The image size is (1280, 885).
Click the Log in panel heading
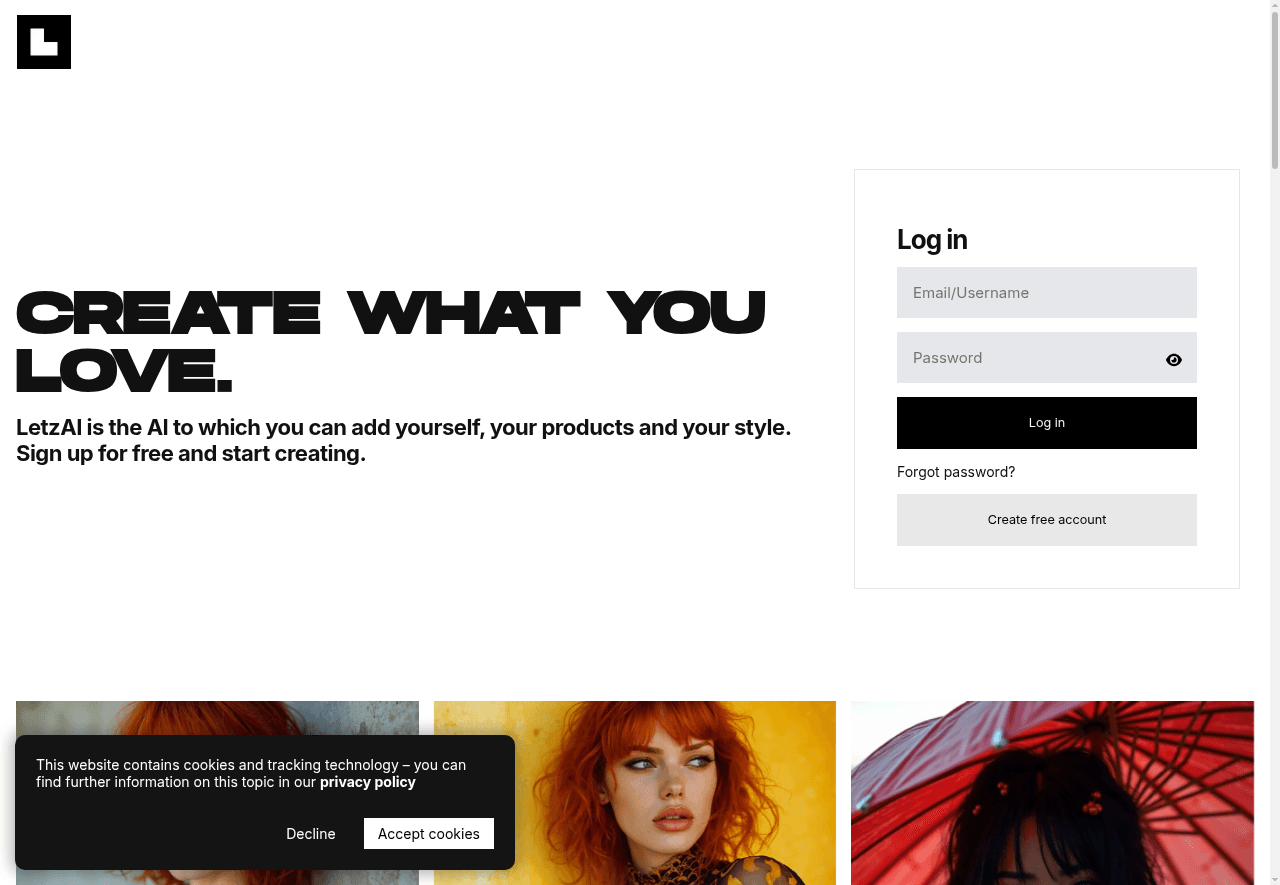pyautogui.click(x=932, y=240)
